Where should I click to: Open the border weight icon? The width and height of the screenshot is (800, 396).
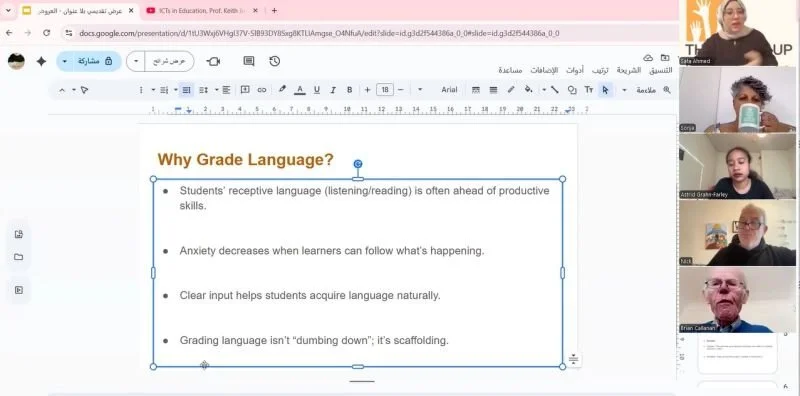click(493, 90)
